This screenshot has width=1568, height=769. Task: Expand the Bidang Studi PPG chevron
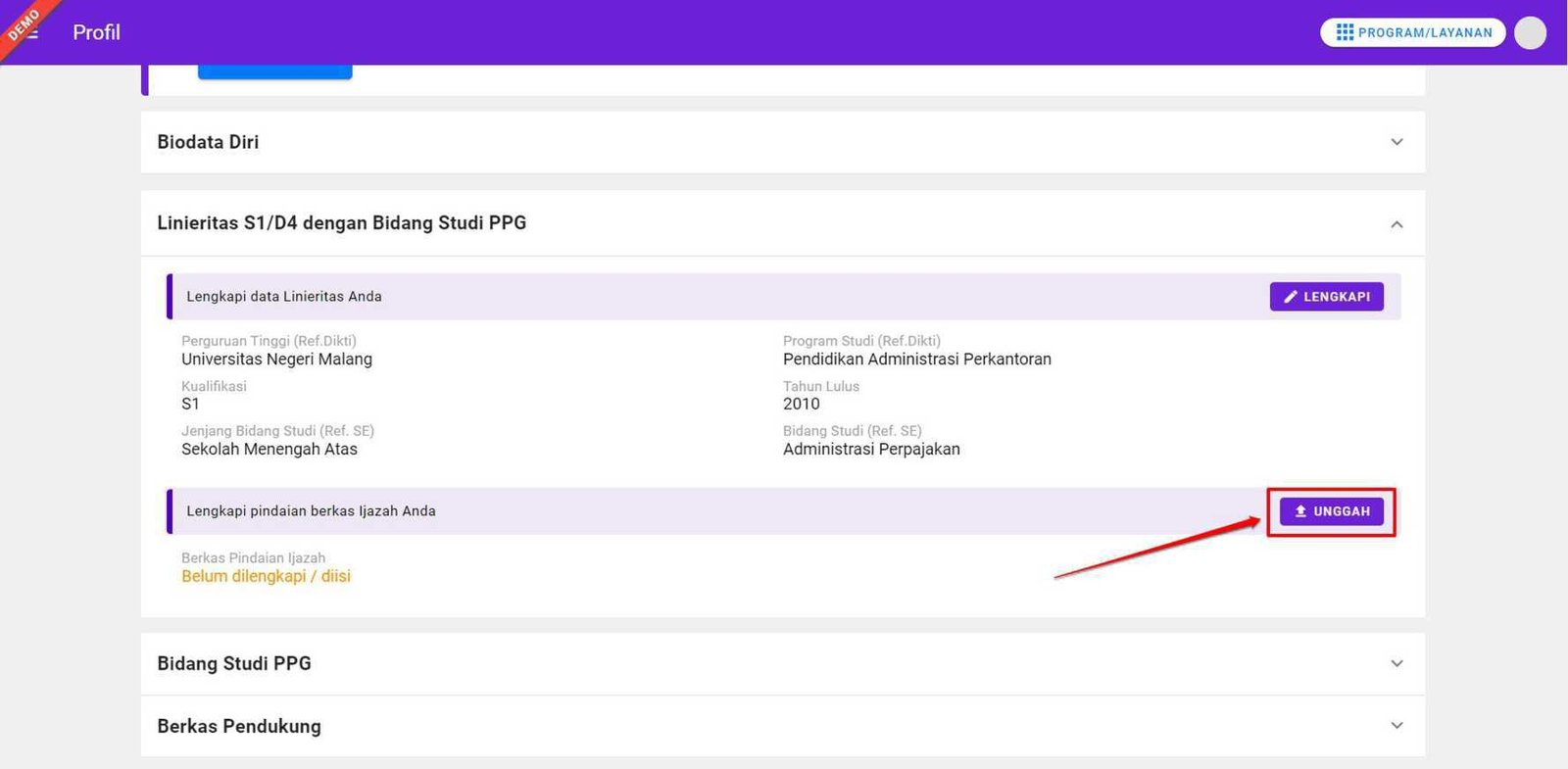[x=1396, y=663]
